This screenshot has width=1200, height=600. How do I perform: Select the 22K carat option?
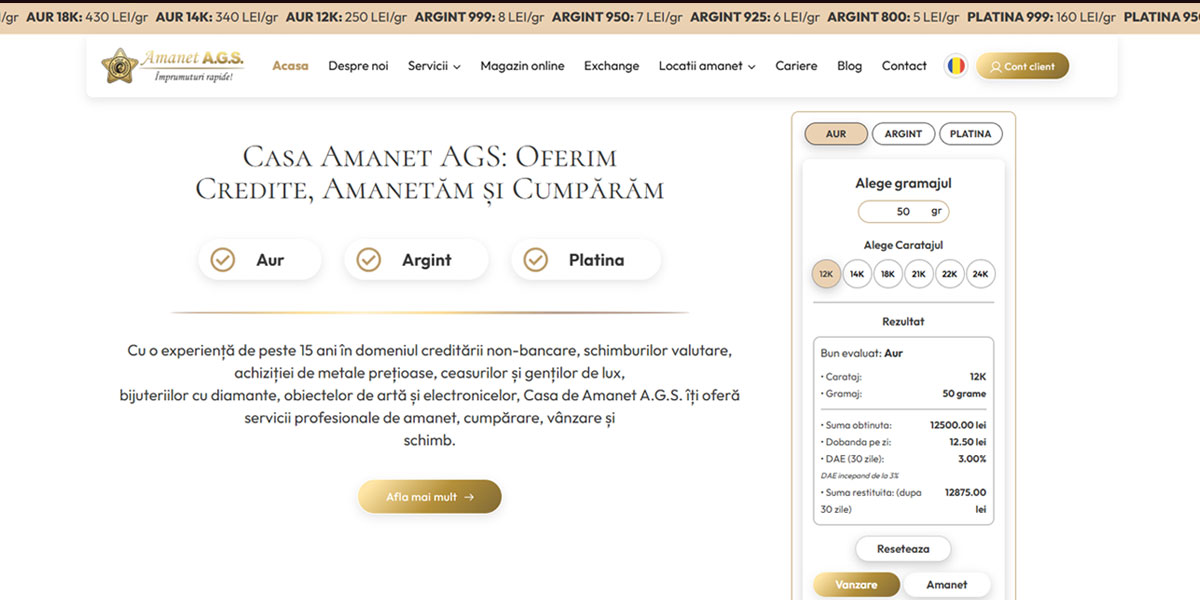point(949,274)
